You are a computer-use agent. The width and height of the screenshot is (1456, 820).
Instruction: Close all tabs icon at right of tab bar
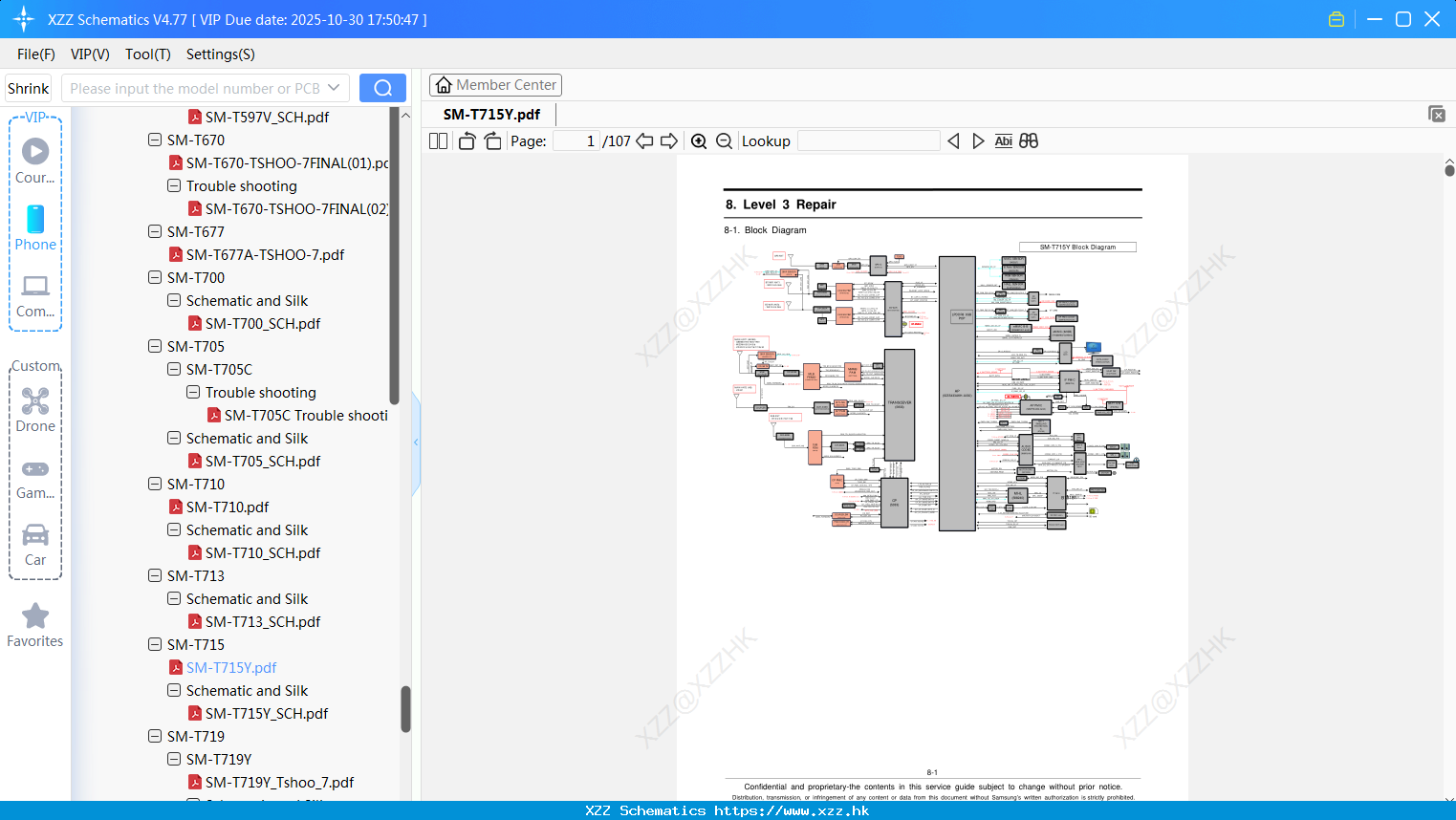point(1437,114)
